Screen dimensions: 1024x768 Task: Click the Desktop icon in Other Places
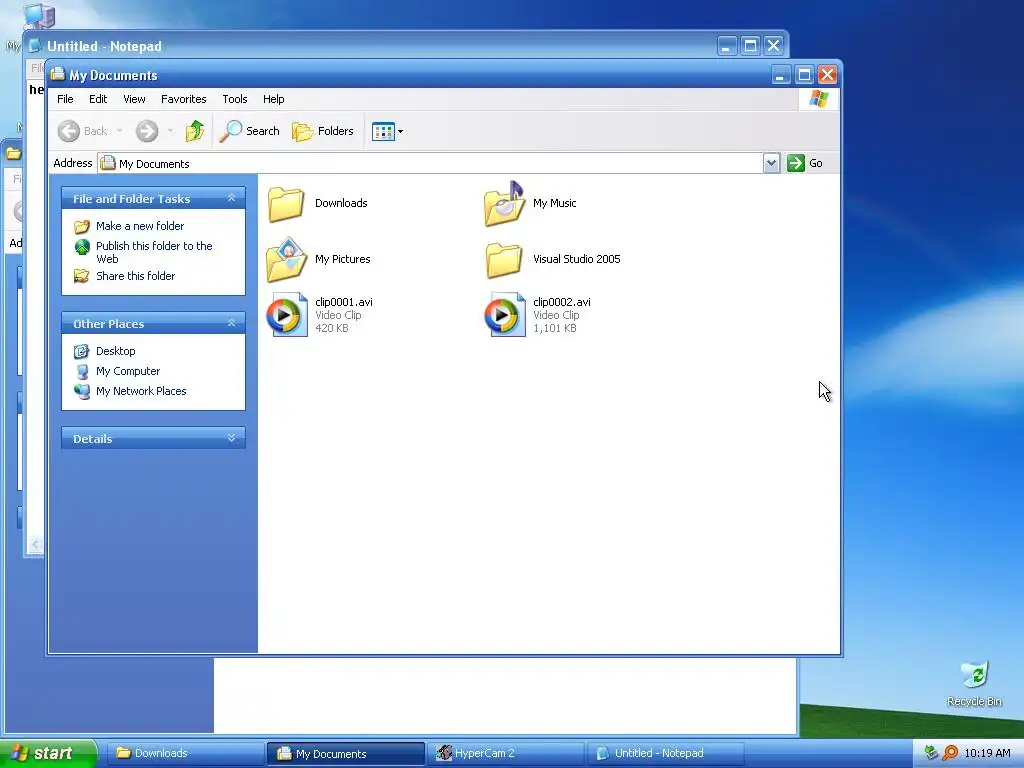pyautogui.click(x=82, y=351)
